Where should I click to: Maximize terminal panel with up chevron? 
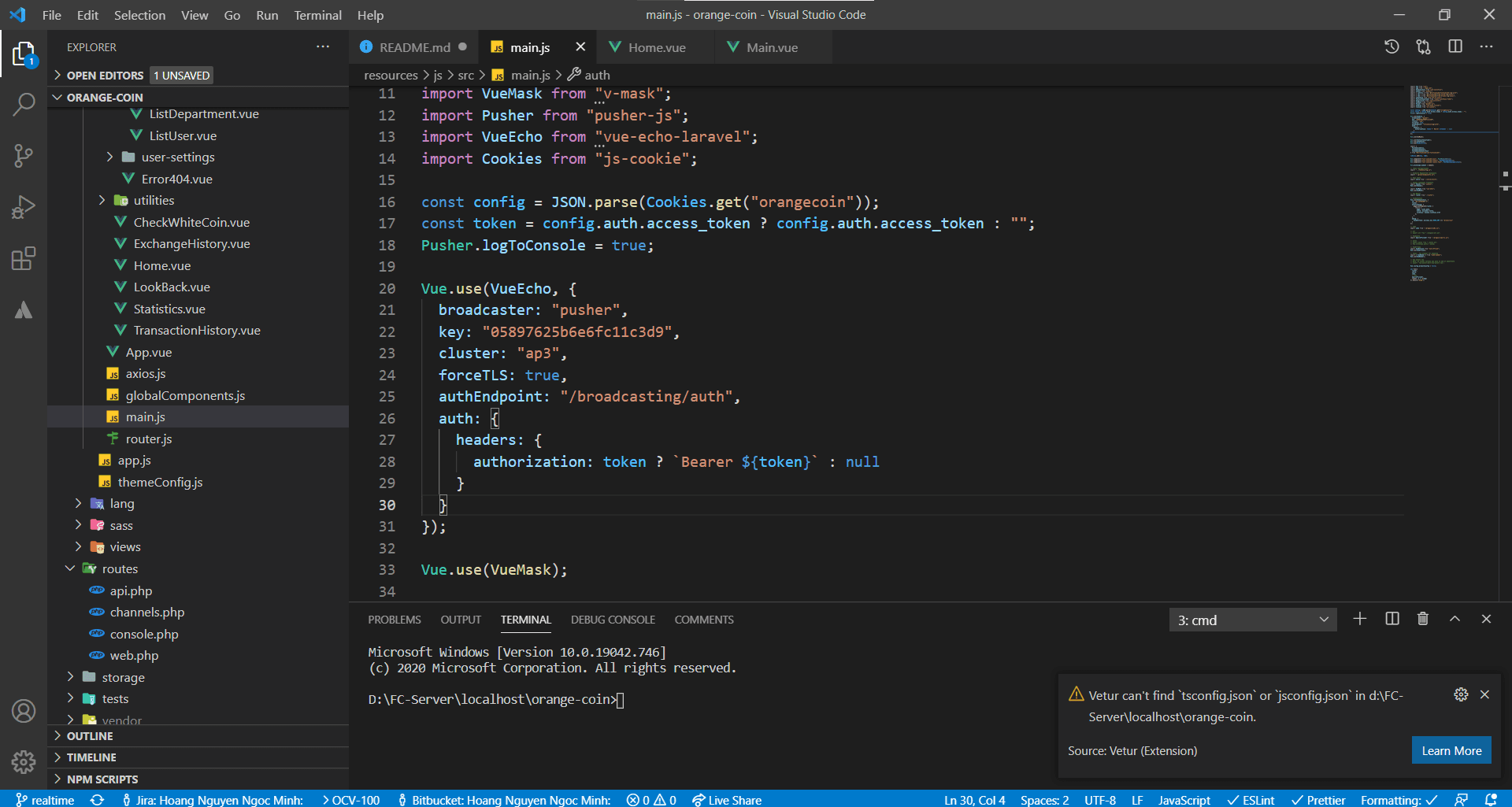coord(1455,619)
